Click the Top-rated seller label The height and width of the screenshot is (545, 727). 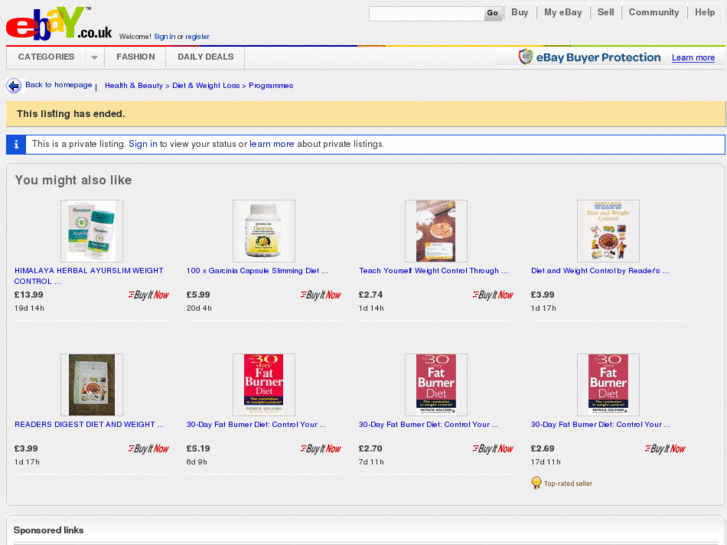[568, 484]
